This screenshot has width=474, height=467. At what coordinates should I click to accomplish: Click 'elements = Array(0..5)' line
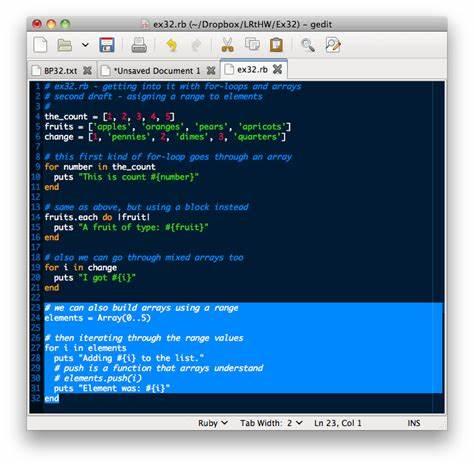pyautogui.click(x=97, y=318)
